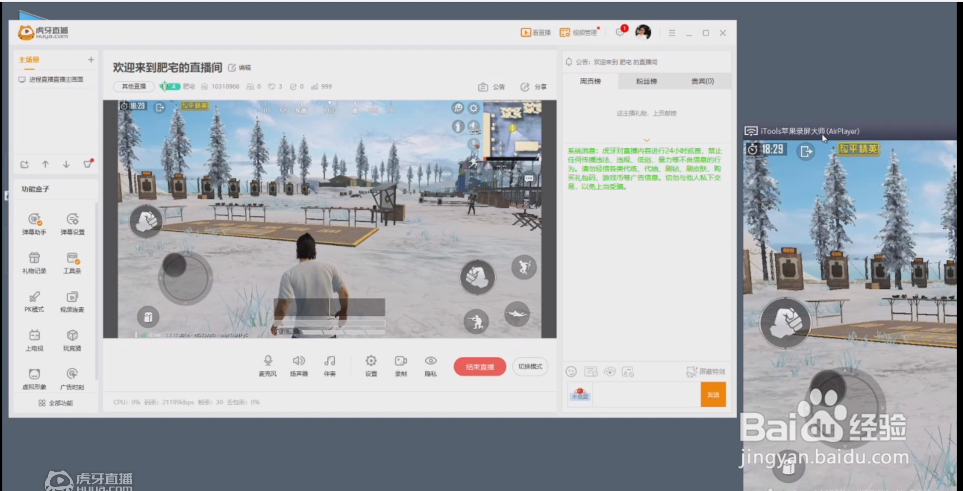
Task: Open the 广告时刻 feature
Action: 72,379
